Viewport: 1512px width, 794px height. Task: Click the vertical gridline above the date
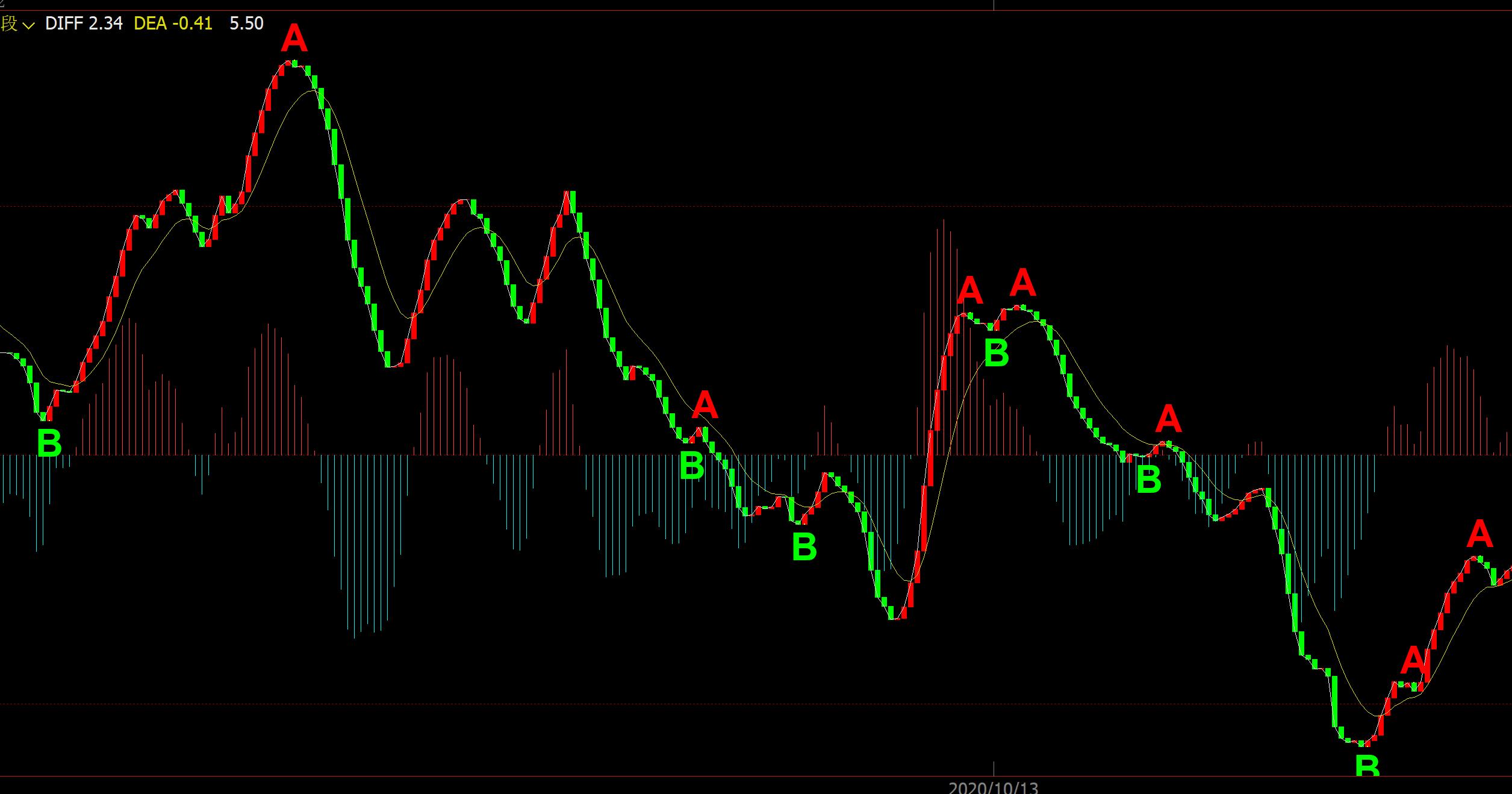tap(994, 770)
